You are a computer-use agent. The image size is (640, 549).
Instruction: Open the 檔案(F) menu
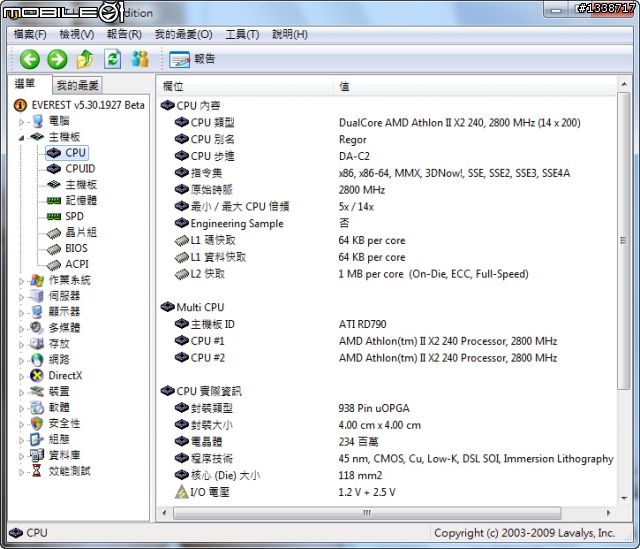click(30, 34)
